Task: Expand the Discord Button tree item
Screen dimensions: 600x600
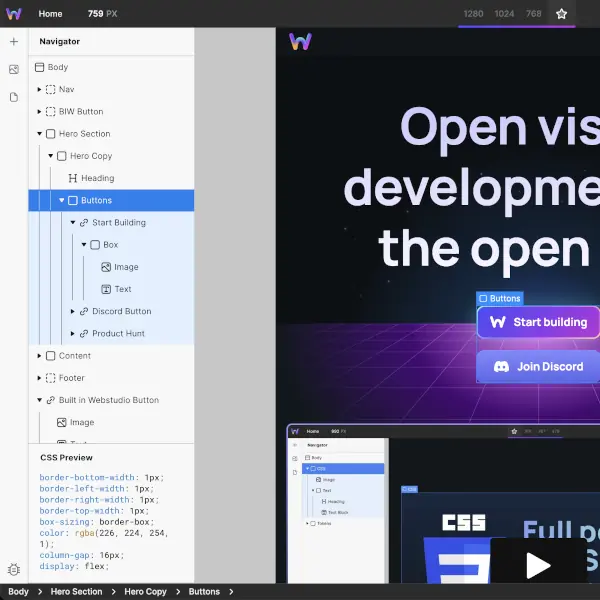Action: (x=72, y=311)
